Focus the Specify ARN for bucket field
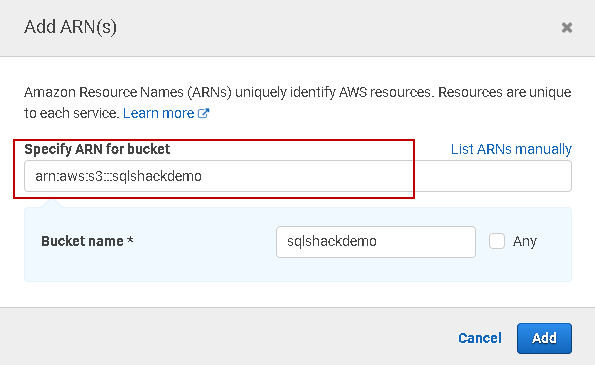The height and width of the screenshot is (365, 595). (298, 176)
